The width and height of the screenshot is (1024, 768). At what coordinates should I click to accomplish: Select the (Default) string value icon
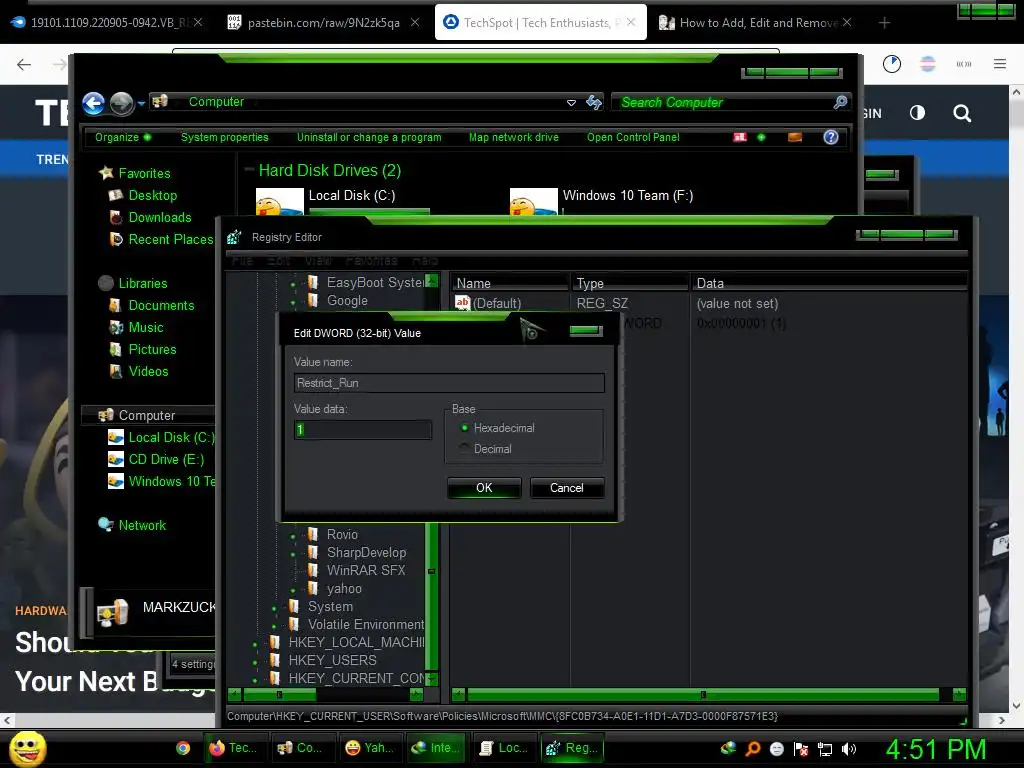tap(462, 302)
